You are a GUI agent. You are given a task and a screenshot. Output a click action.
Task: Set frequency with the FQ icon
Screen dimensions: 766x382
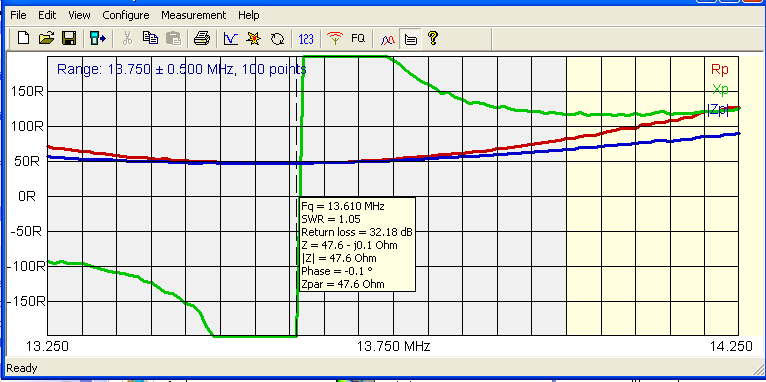click(358, 38)
